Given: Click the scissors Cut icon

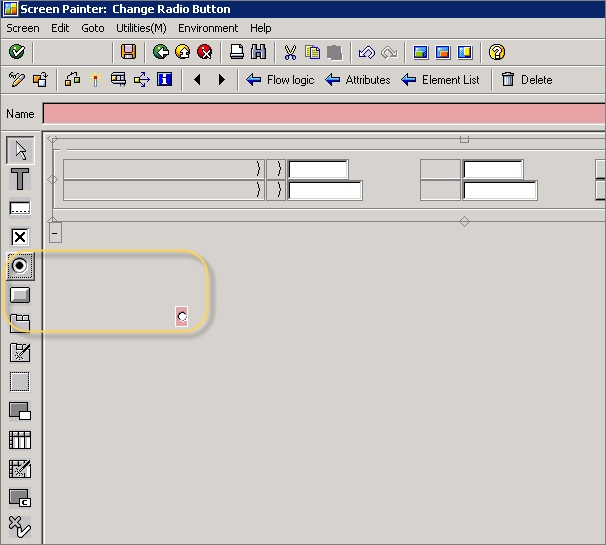Looking at the screenshot, I should (290, 52).
